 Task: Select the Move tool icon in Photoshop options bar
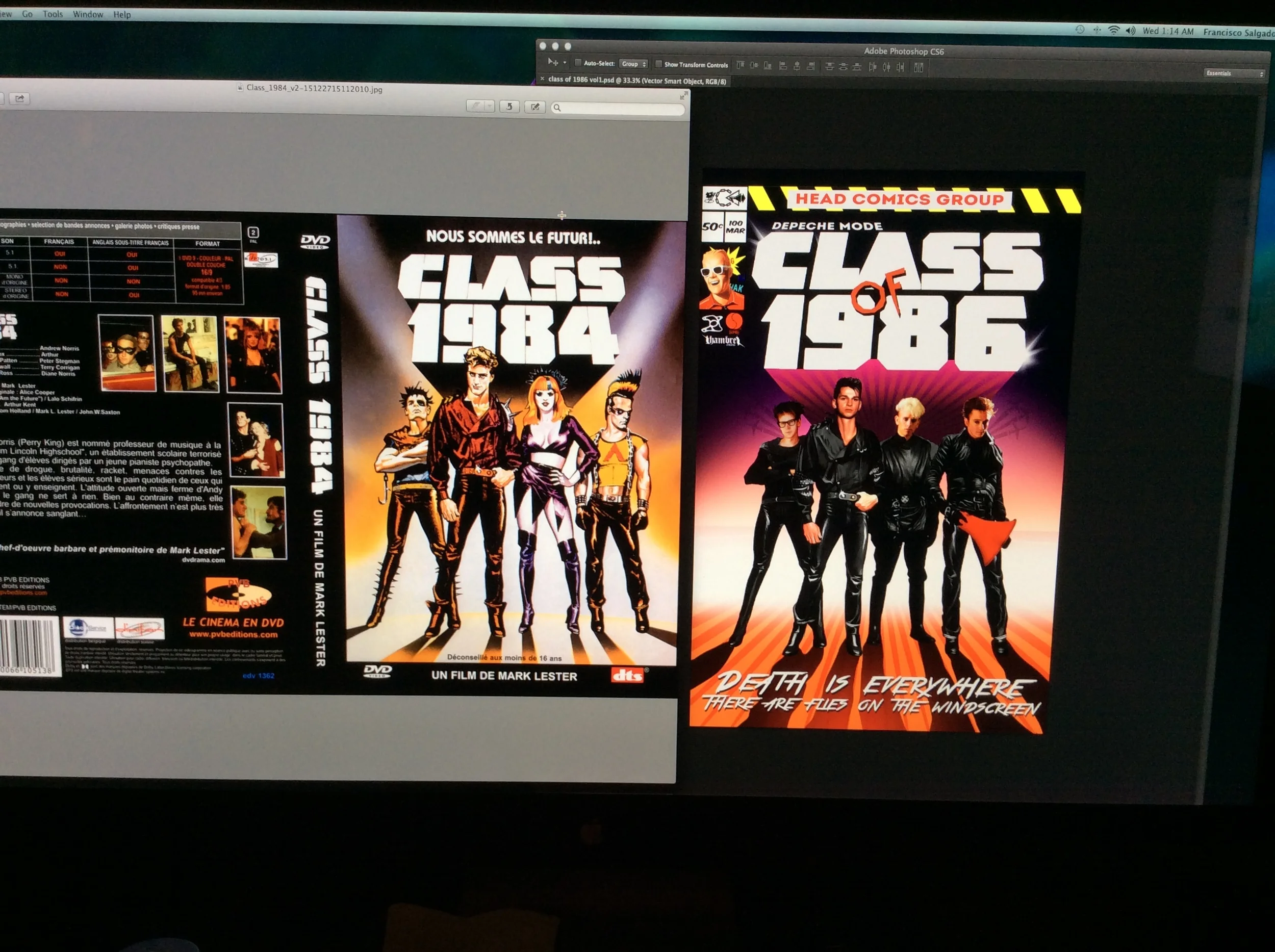(553, 62)
